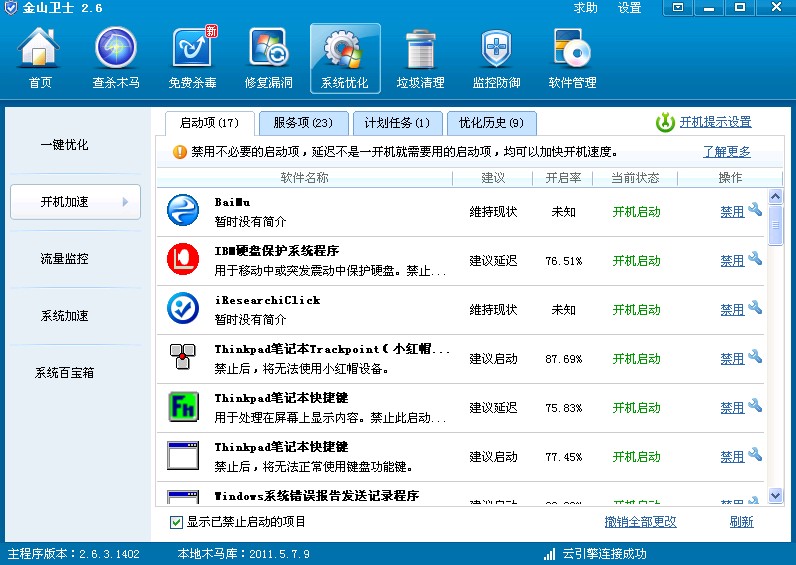Click wrench icon in BaiMu row
The height and width of the screenshot is (565, 796).
coord(755,209)
